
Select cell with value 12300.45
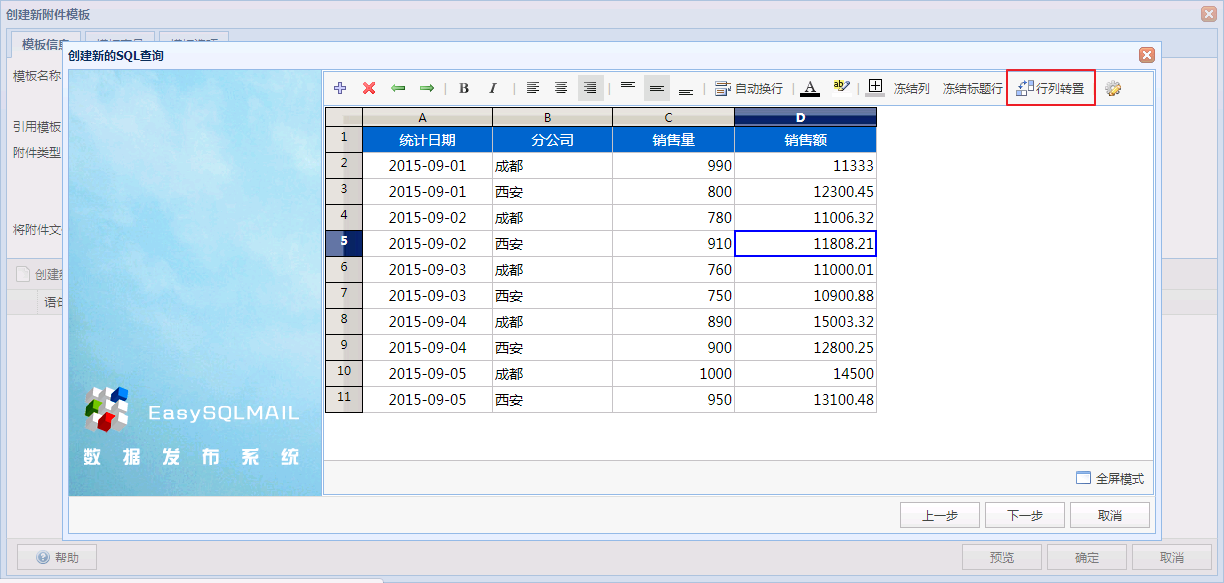click(x=805, y=192)
